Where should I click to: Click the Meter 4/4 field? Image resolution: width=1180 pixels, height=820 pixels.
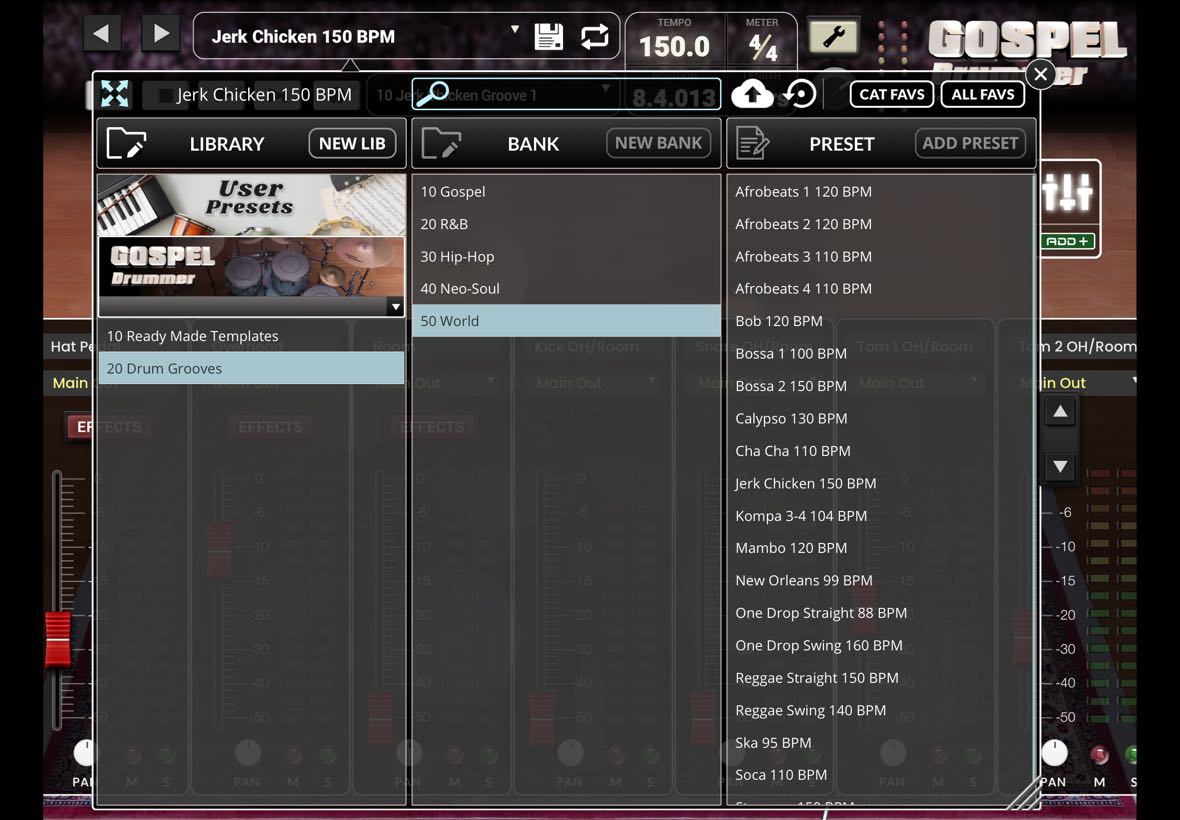[x=762, y=47]
